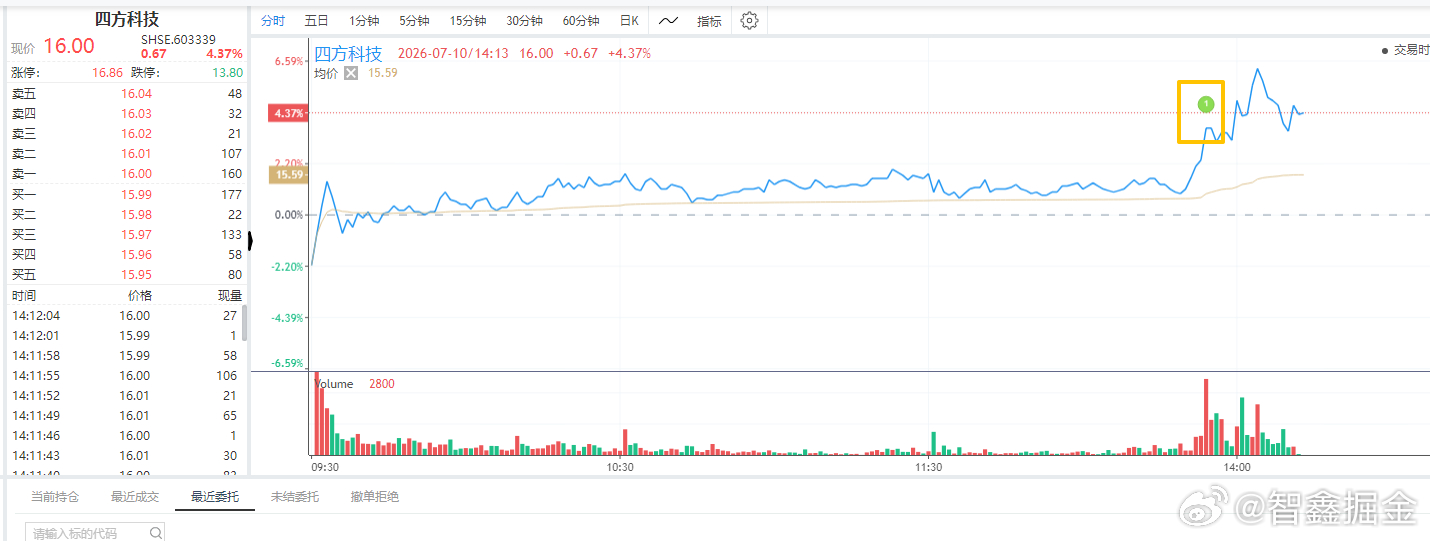Click the 价格 column header
Image resolution: width=1430 pixels, height=541 pixels.
[x=140, y=296]
